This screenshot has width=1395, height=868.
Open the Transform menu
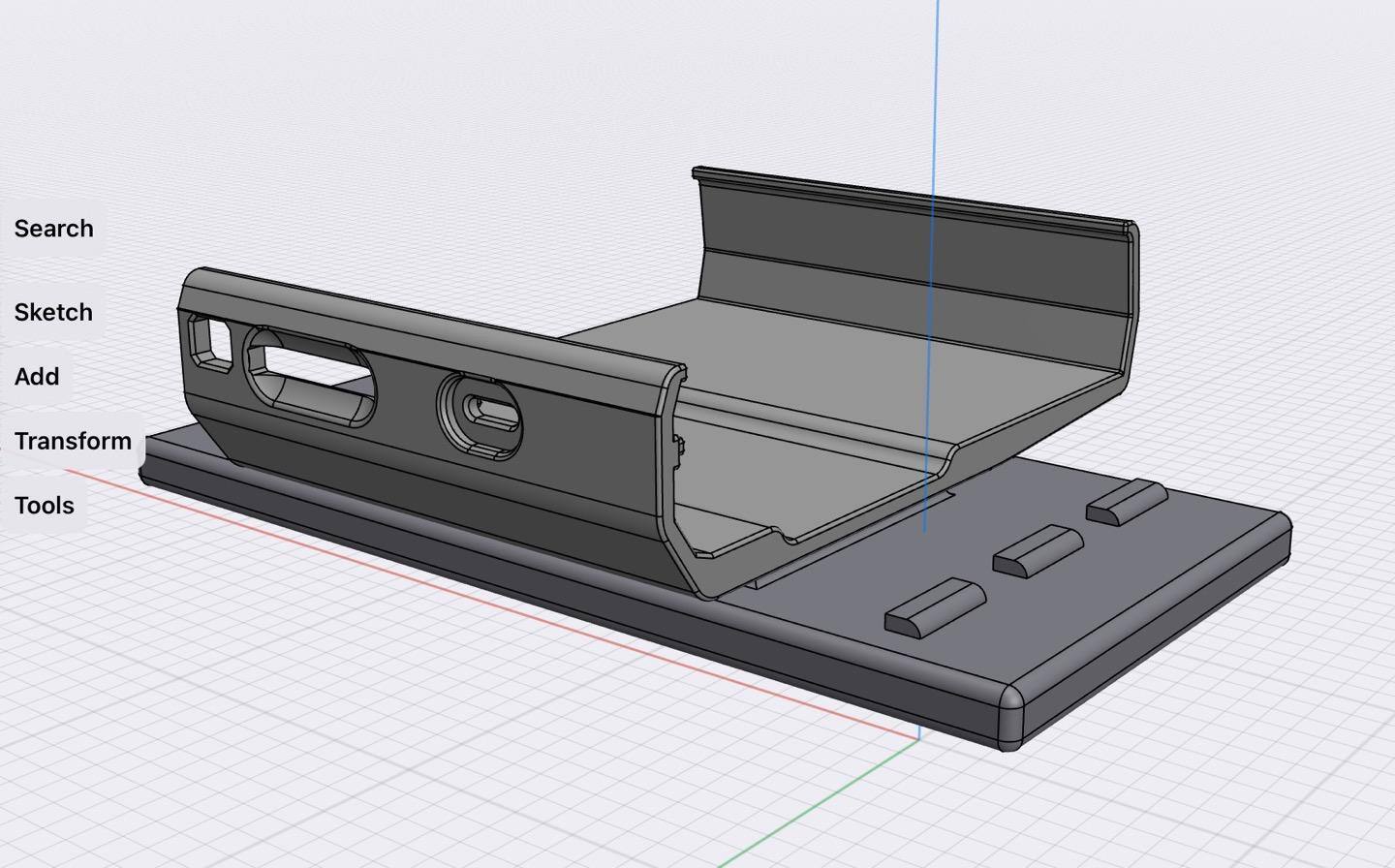coord(73,441)
